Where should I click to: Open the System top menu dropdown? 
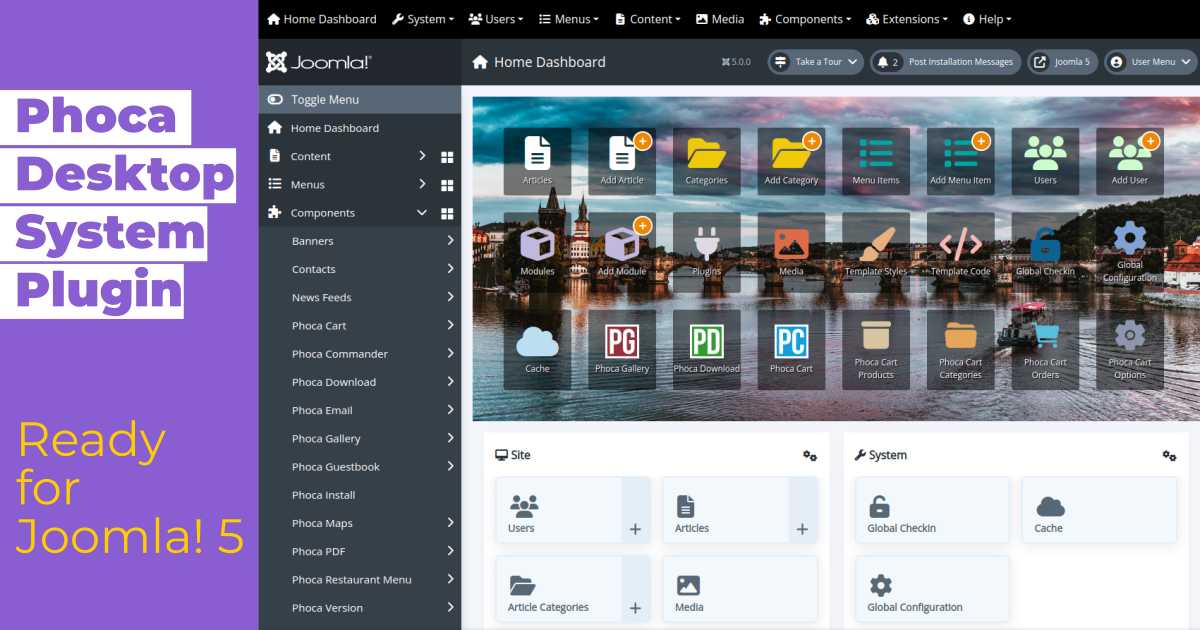click(423, 19)
